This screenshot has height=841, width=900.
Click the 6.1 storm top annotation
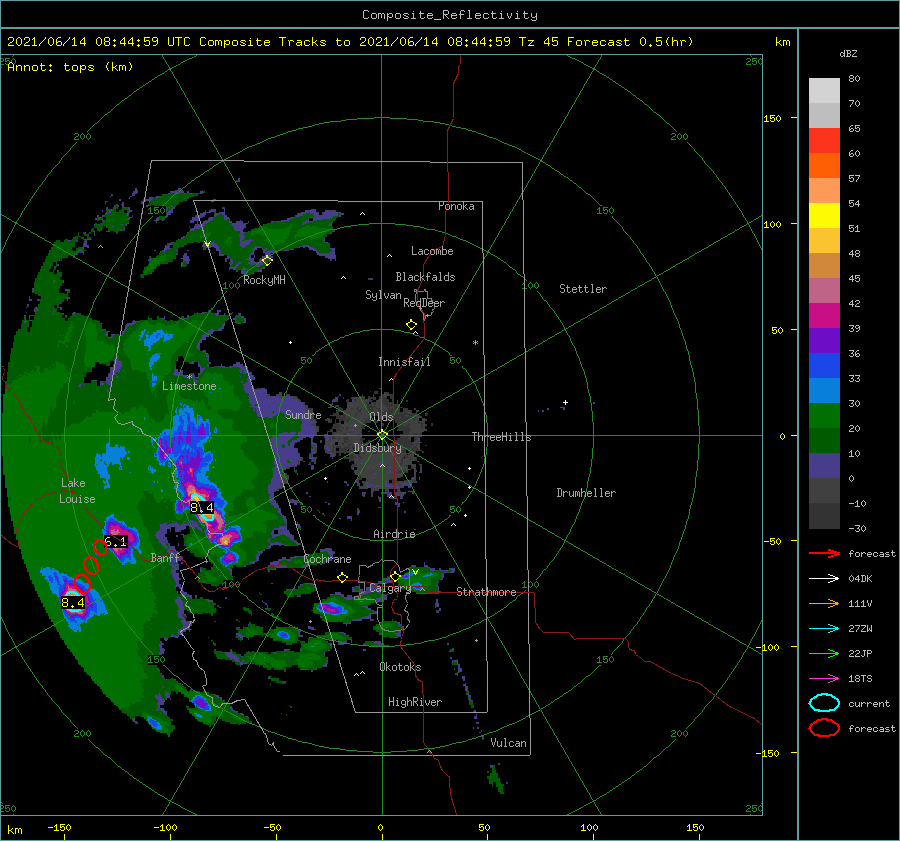click(115, 541)
